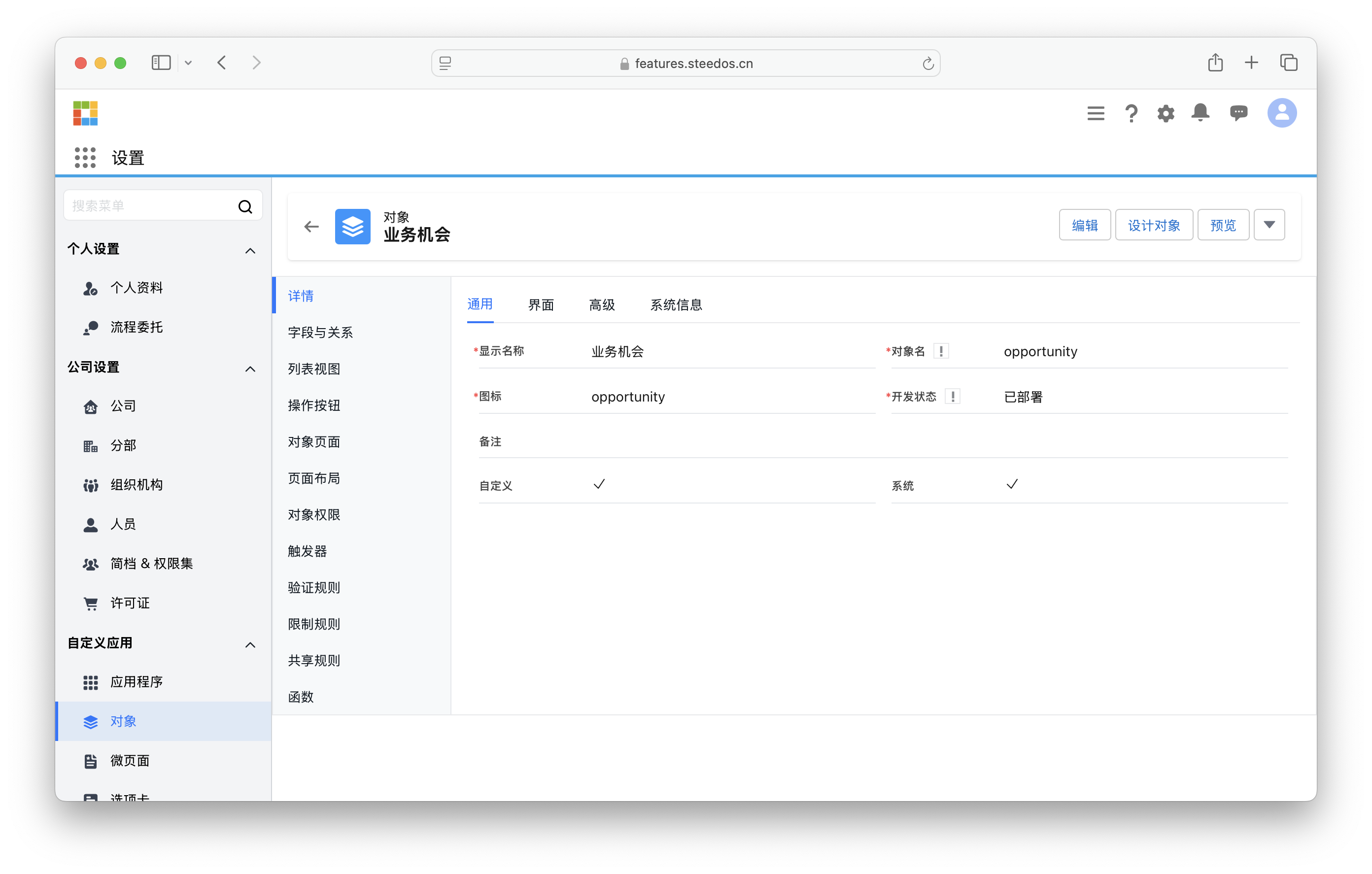Open the more actions dropdown arrow

[1269, 225]
